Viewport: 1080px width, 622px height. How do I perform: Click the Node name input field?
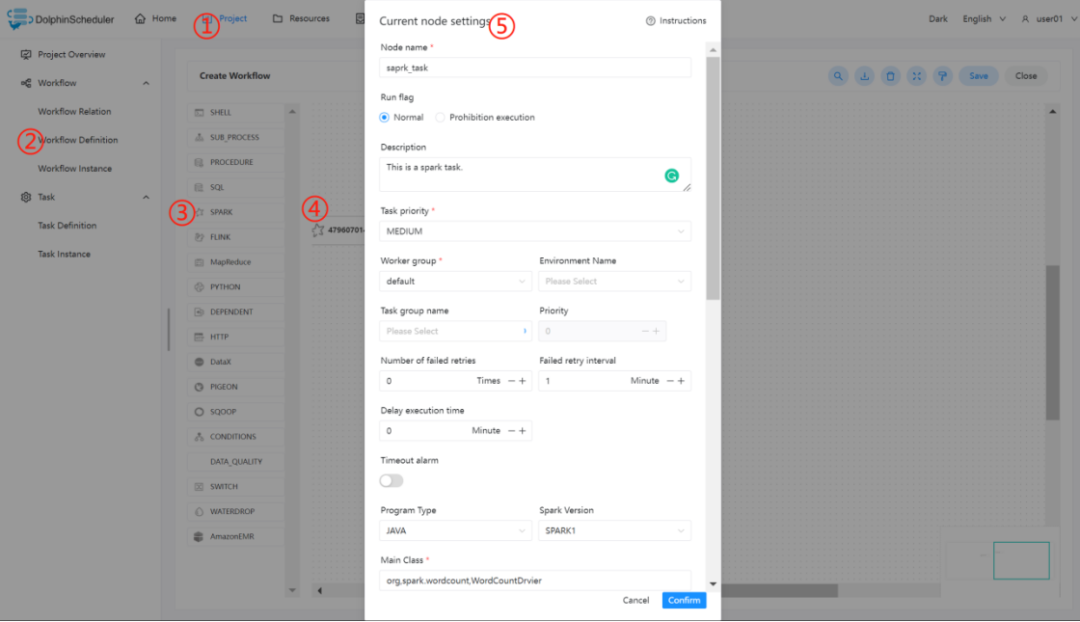click(534, 68)
